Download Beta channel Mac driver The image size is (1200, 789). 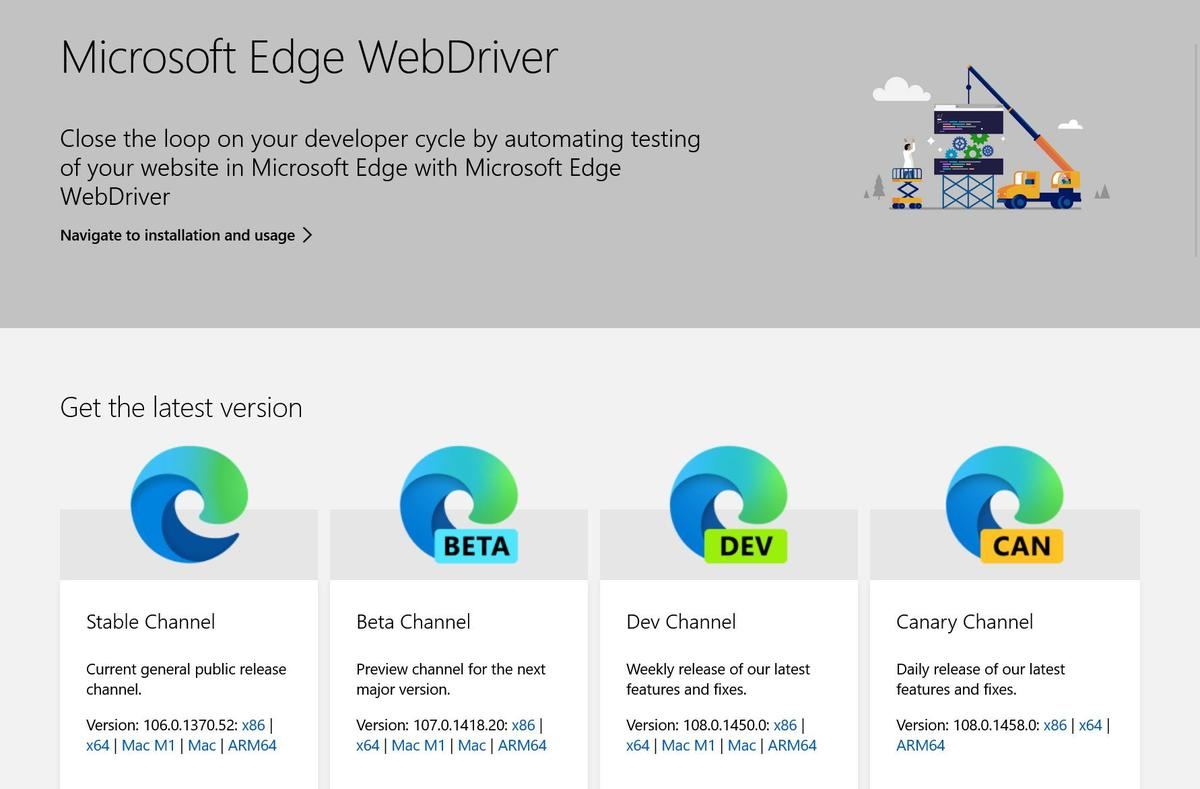(x=472, y=745)
